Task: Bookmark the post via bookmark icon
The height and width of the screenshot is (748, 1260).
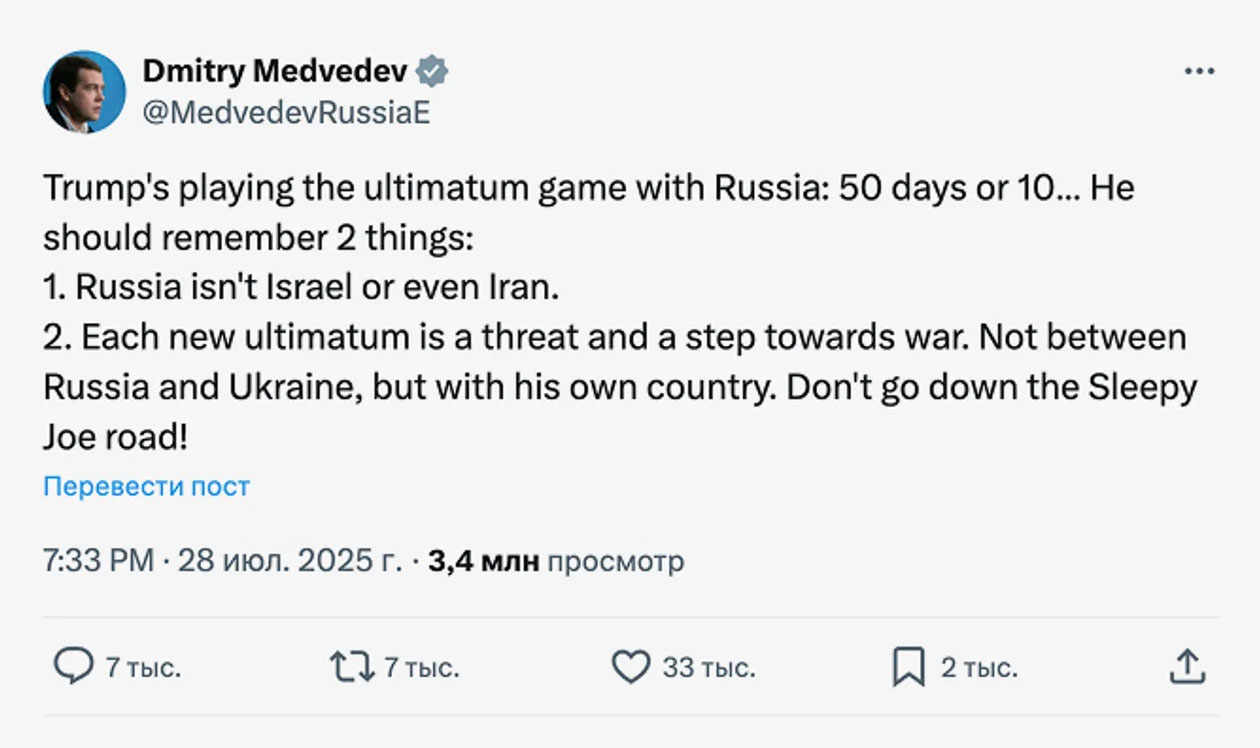Action: click(x=908, y=668)
